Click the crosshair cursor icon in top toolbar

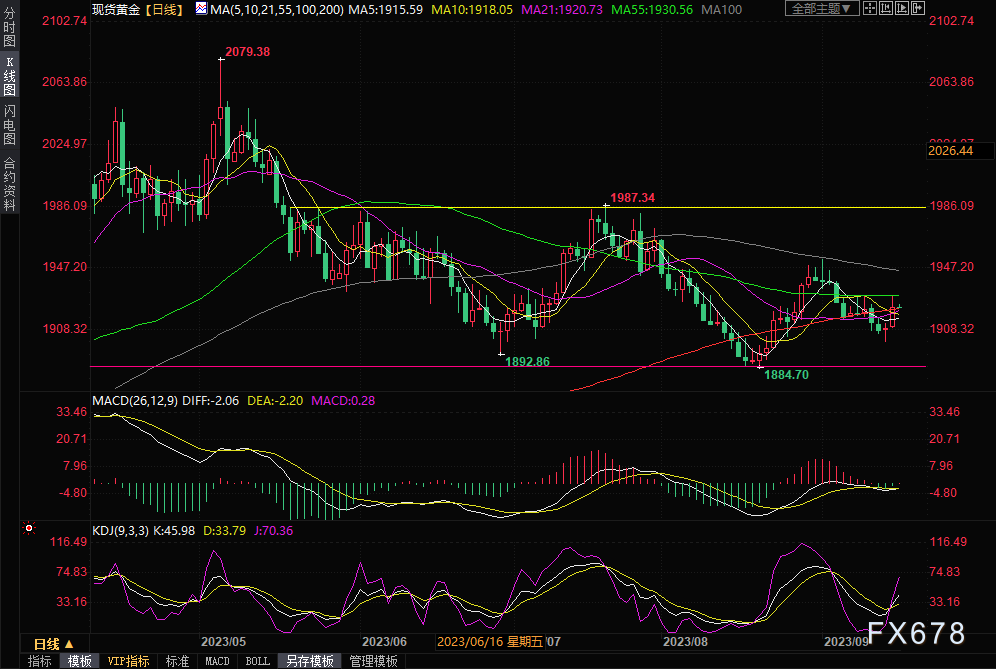tap(870, 8)
